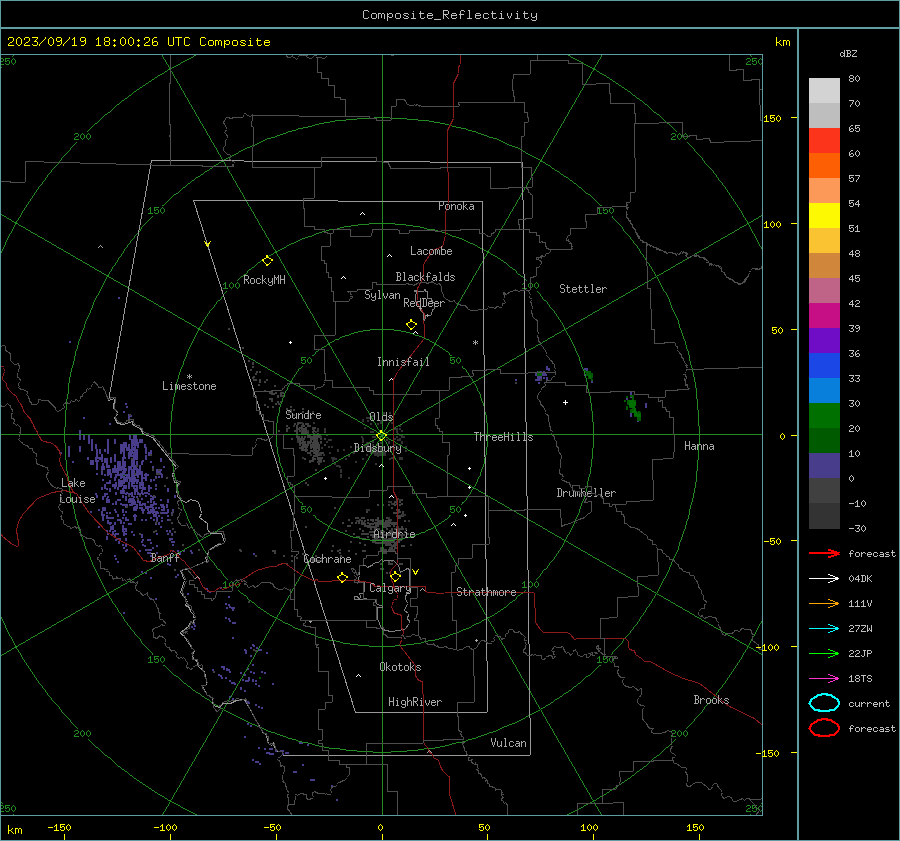Pick the red swatch in dBZ scale
Image resolution: width=900 pixels, height=841 pixels.
[824, 140]
